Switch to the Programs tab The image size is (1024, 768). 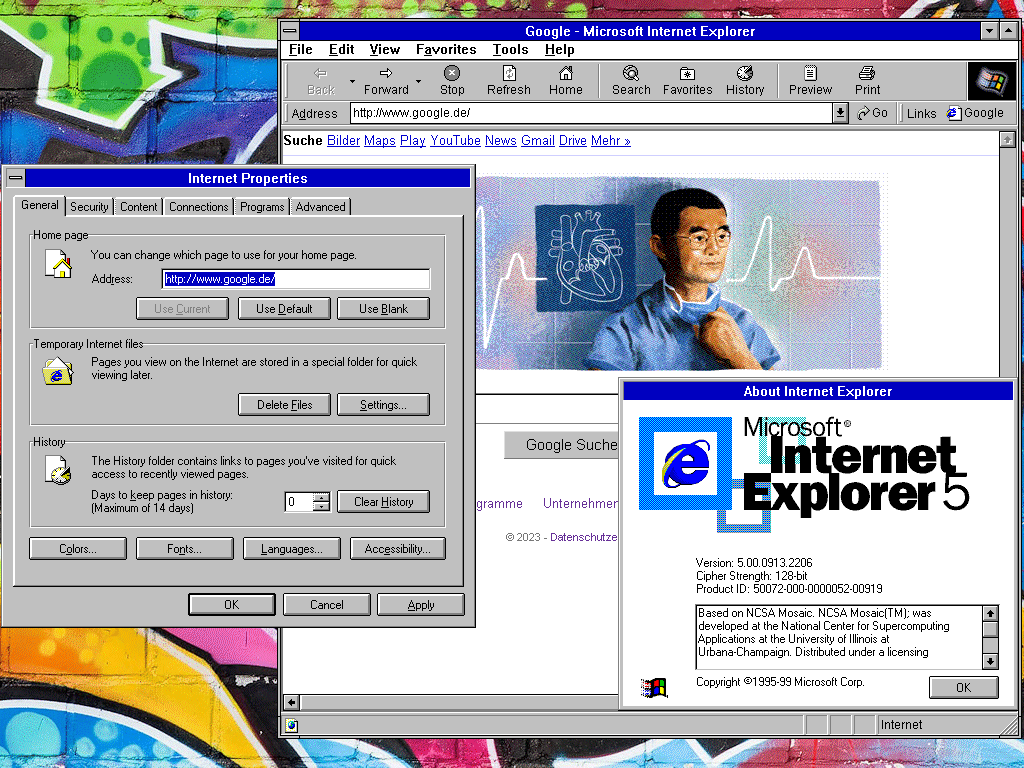coord(262,206)
